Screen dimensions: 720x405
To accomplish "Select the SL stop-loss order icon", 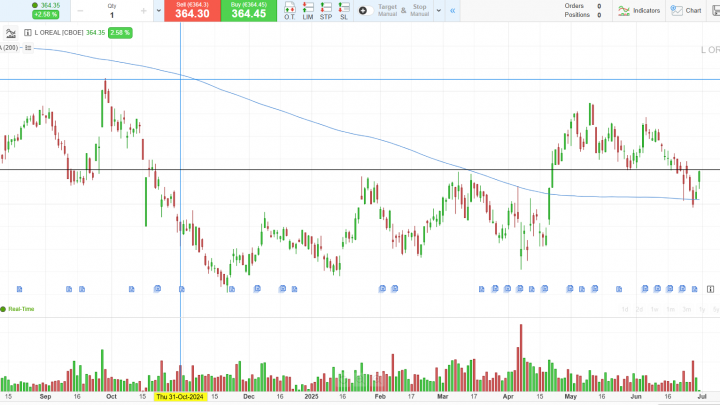I will (x=344, y=12).
